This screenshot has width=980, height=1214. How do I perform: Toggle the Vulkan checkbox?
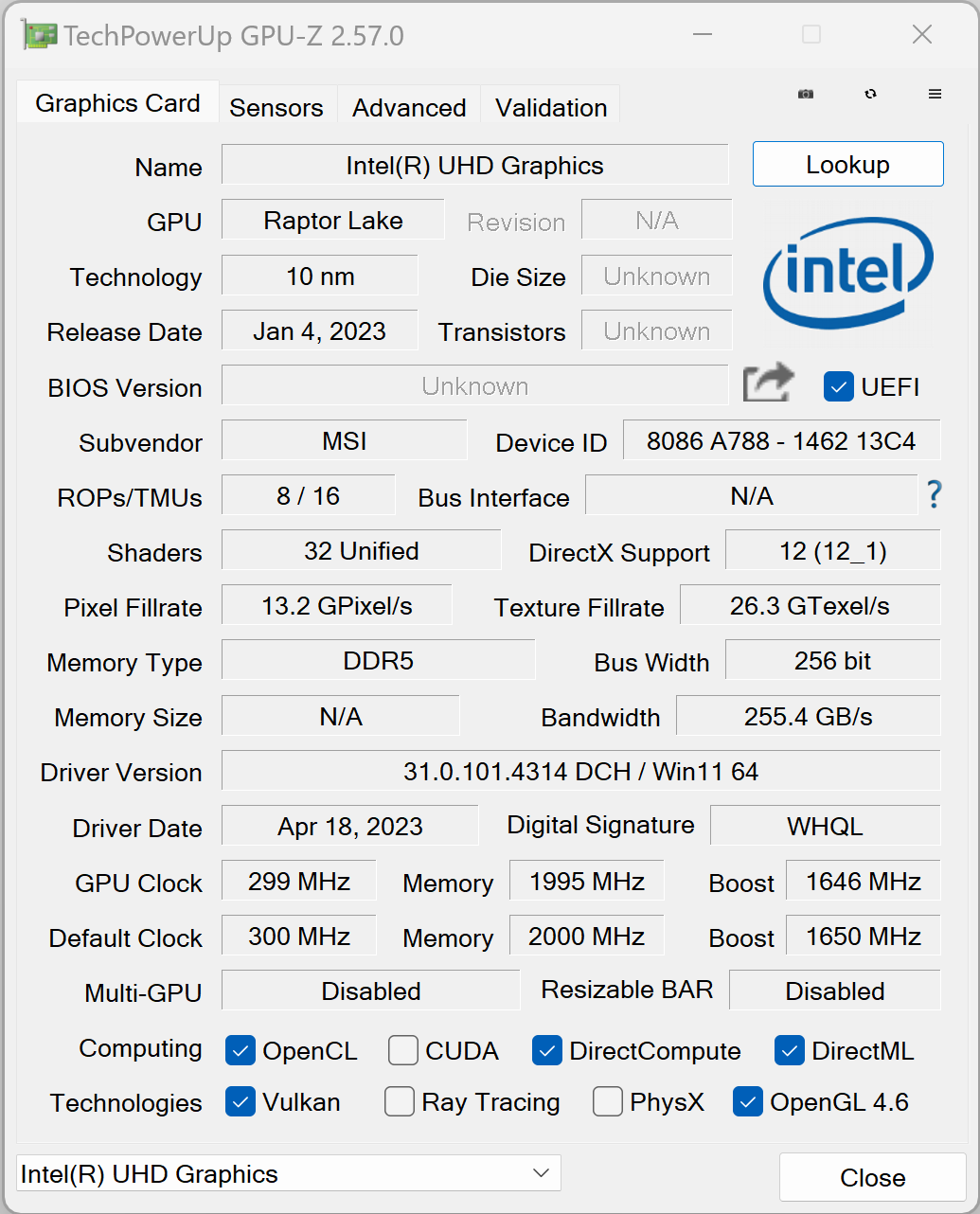(x=241, y=1101)
